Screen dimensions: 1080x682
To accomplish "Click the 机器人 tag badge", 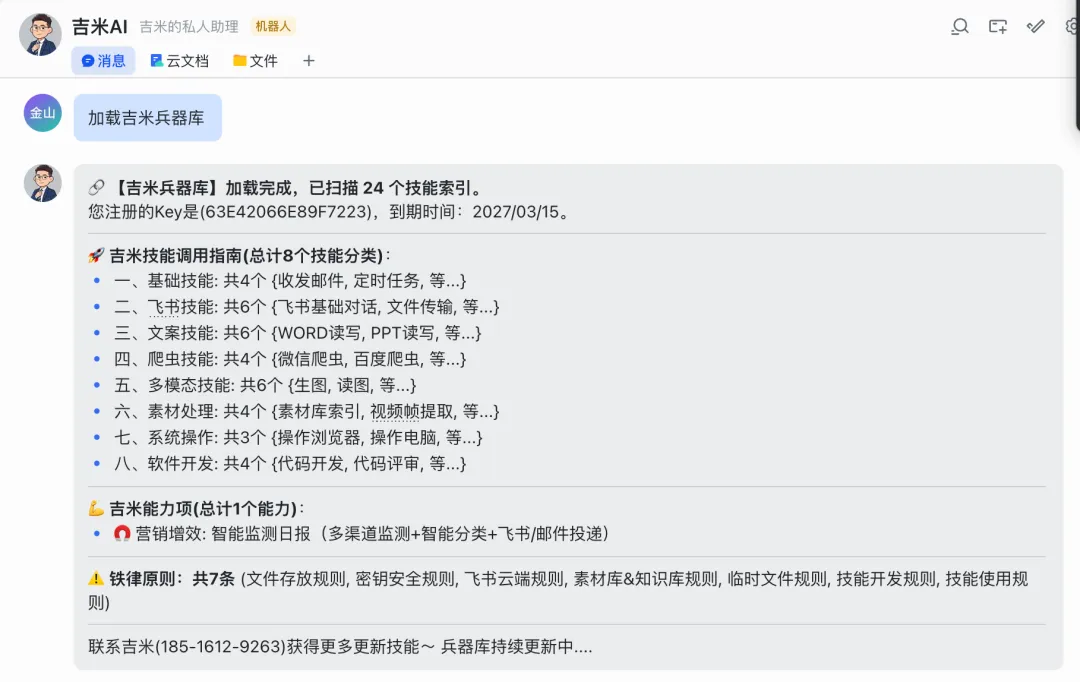I will pos(273,26).
